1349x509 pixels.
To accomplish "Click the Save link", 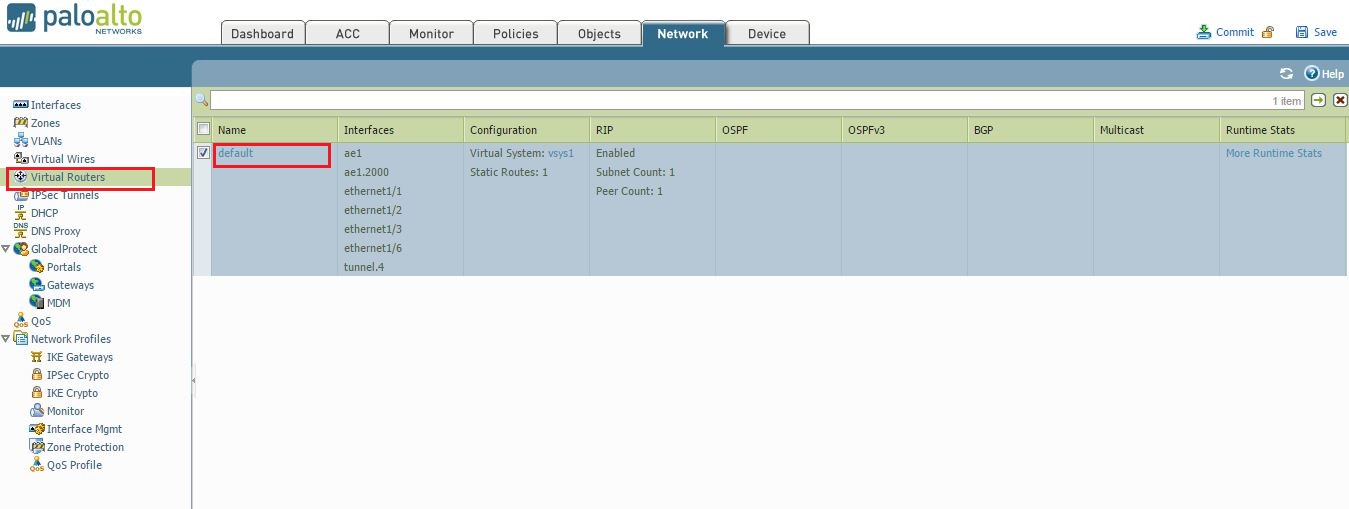I will coord(1325,32).
